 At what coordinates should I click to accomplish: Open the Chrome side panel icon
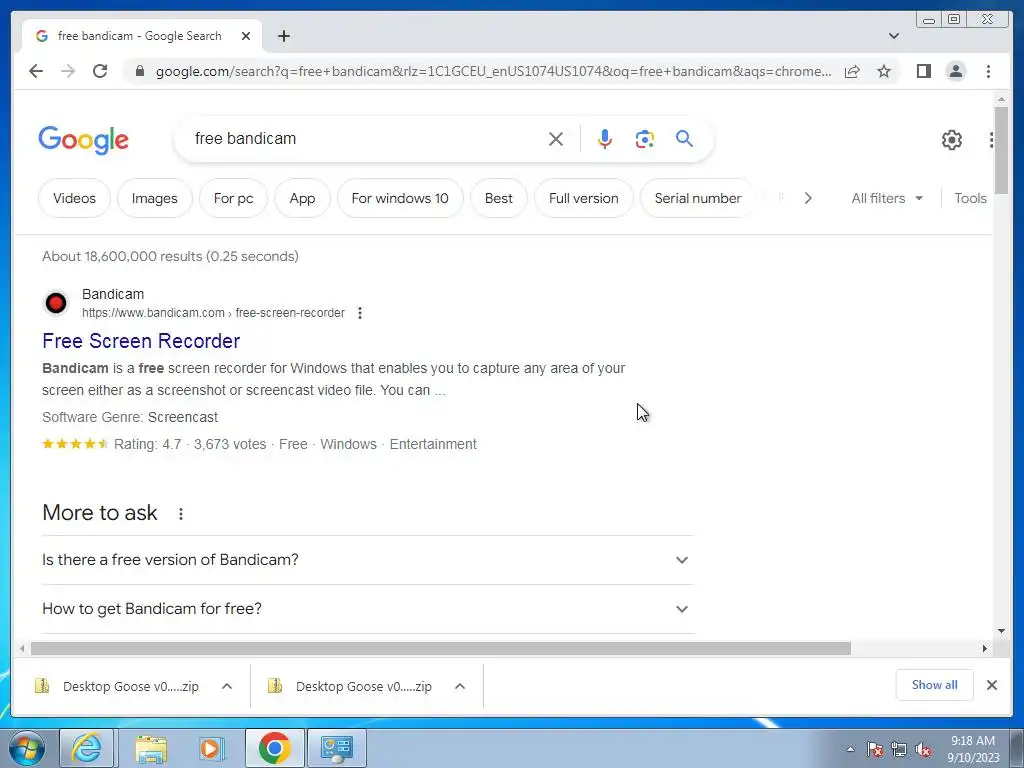pos(923,71)
